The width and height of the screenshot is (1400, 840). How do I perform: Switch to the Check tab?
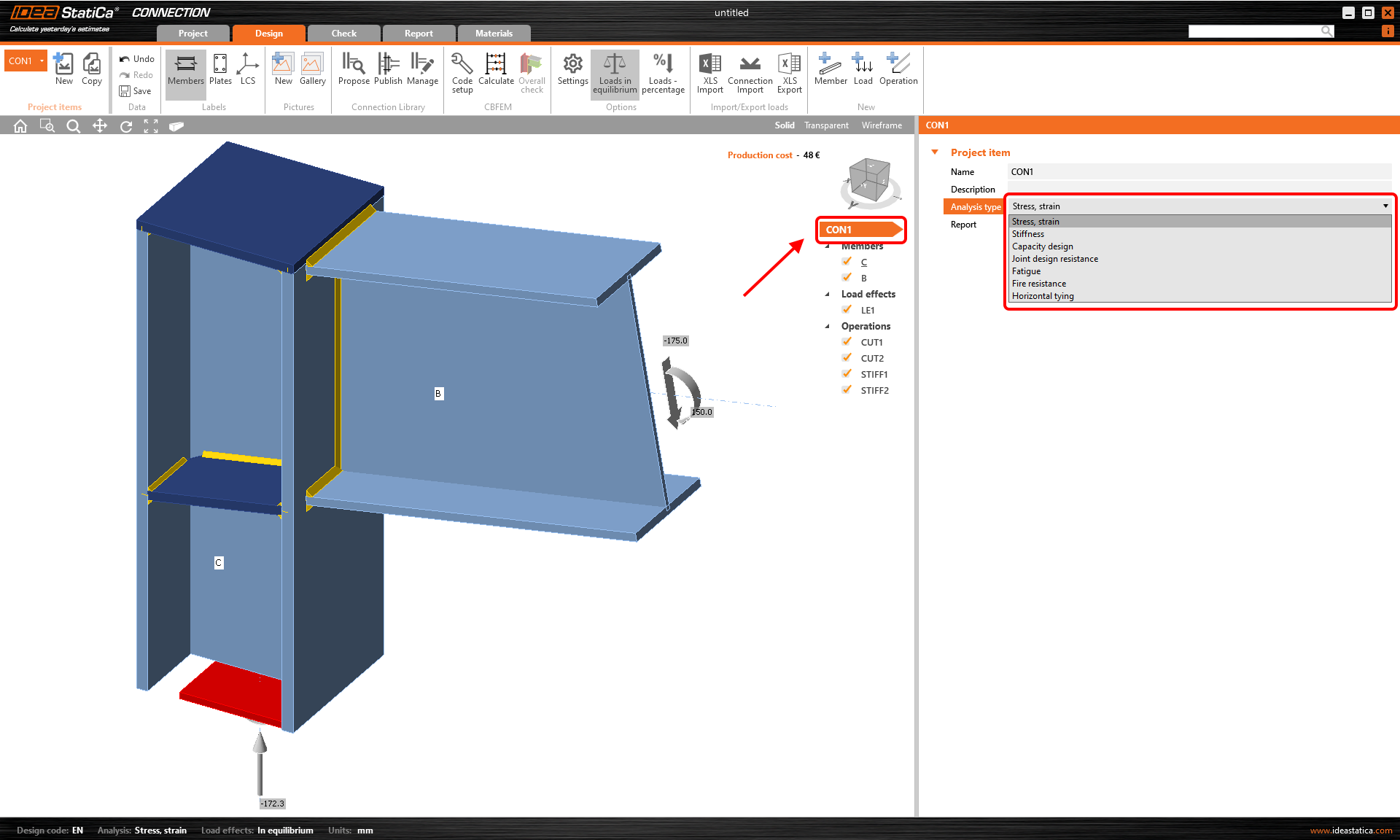pos(343,33)
